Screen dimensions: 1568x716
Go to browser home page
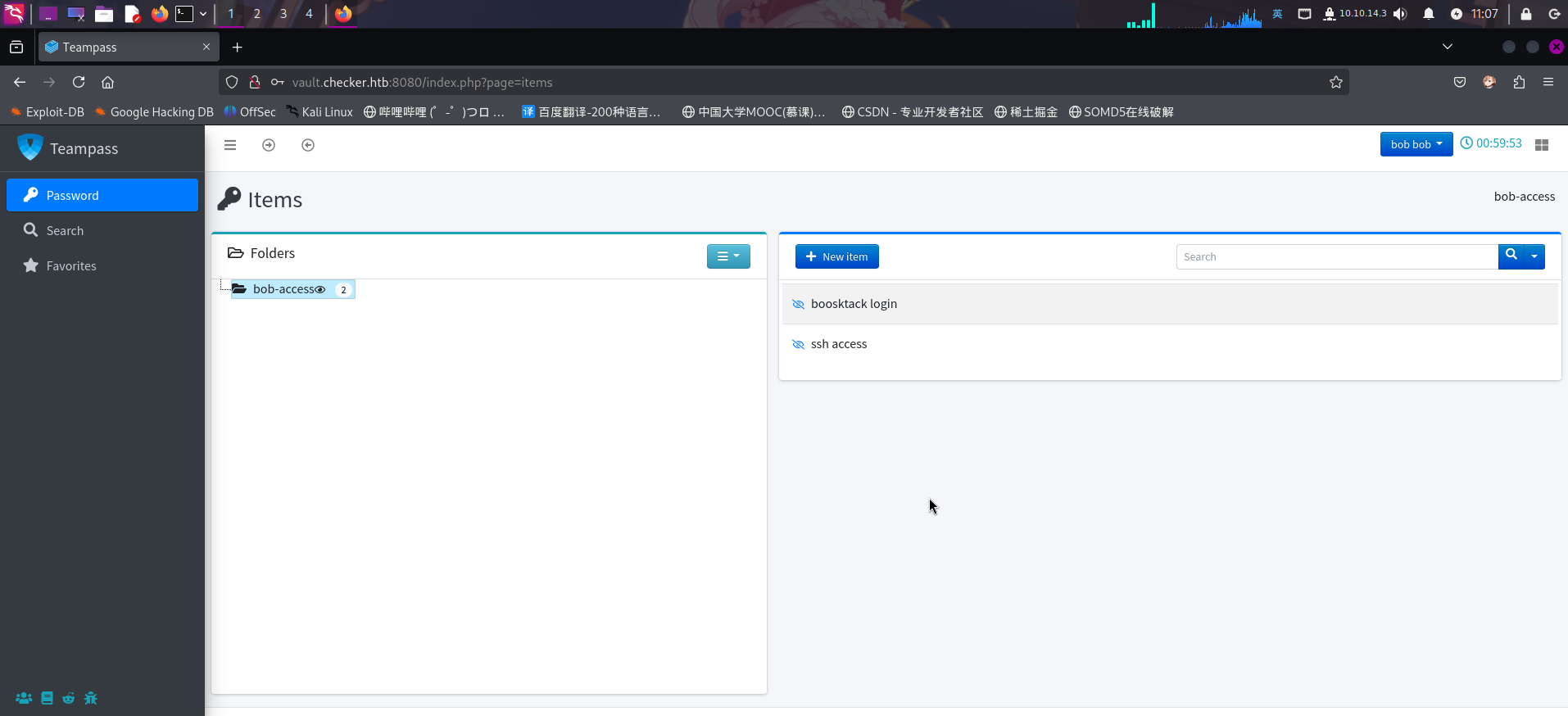click(107, 82)
